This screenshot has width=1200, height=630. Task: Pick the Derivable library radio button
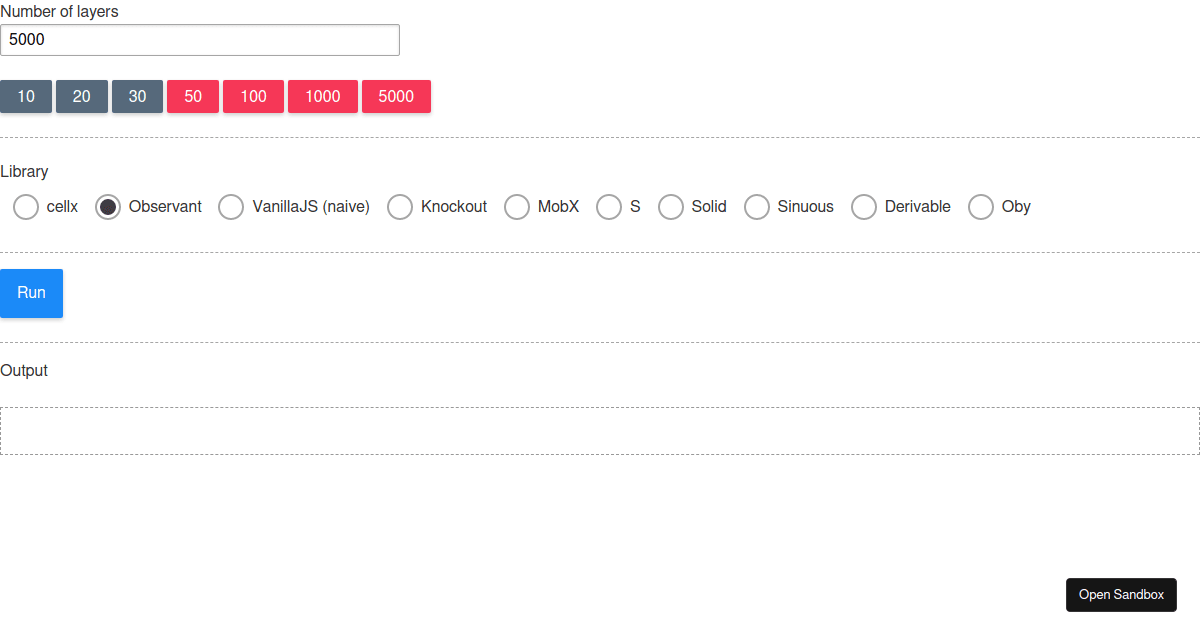[x=864, y=207]
